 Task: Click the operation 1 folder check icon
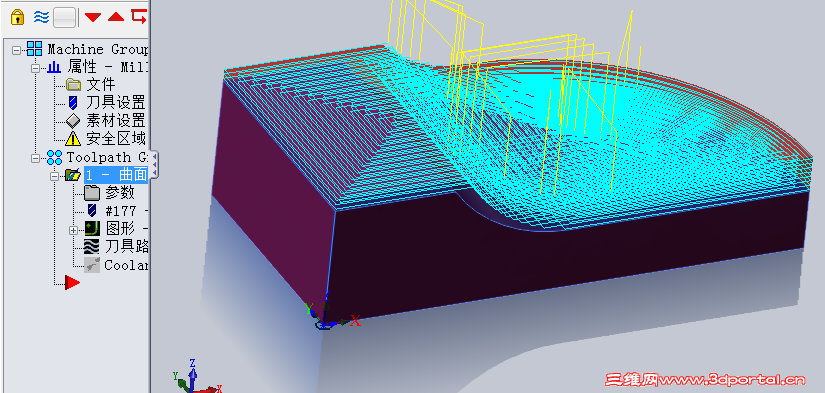point(73,175)
